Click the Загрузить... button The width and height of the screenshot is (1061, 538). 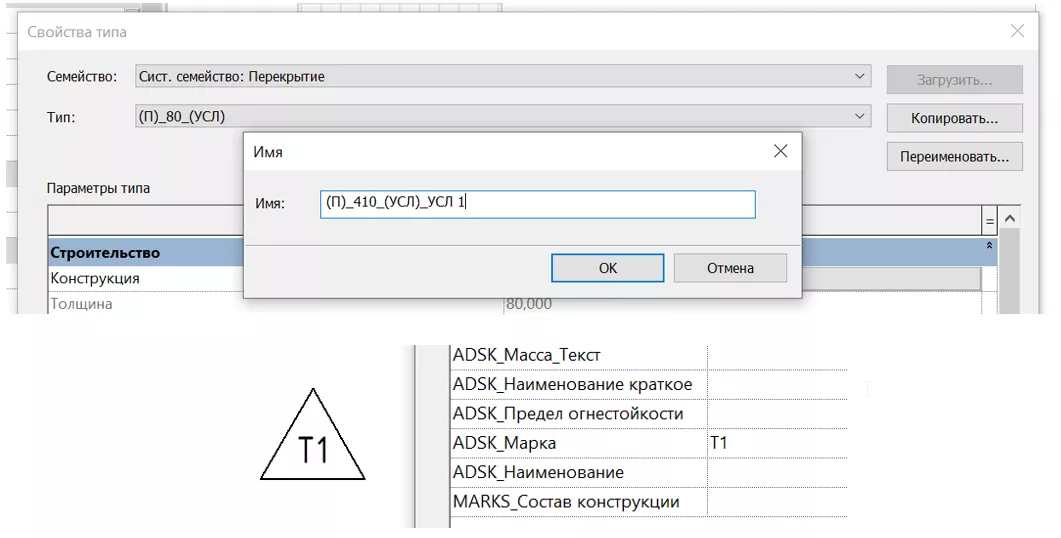coord(954,79)
